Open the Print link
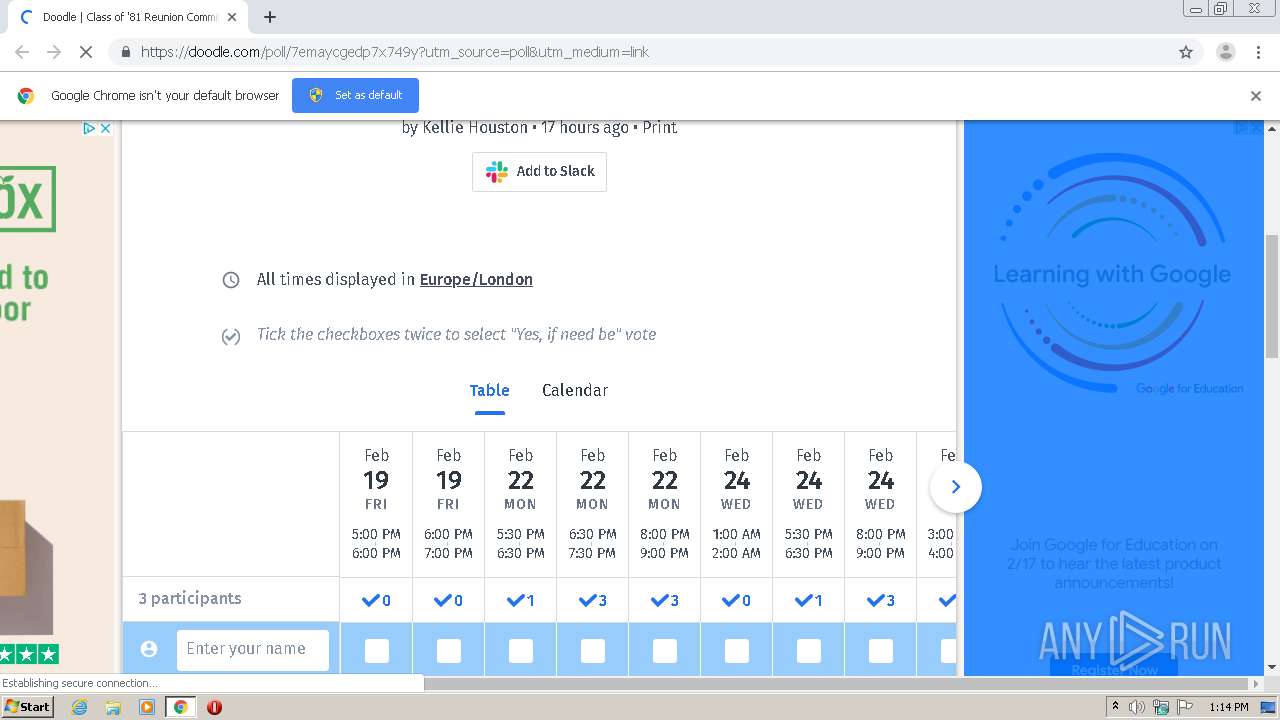Image resolution: width=1280 pixels, height=720 pixels. pos(660,127)
